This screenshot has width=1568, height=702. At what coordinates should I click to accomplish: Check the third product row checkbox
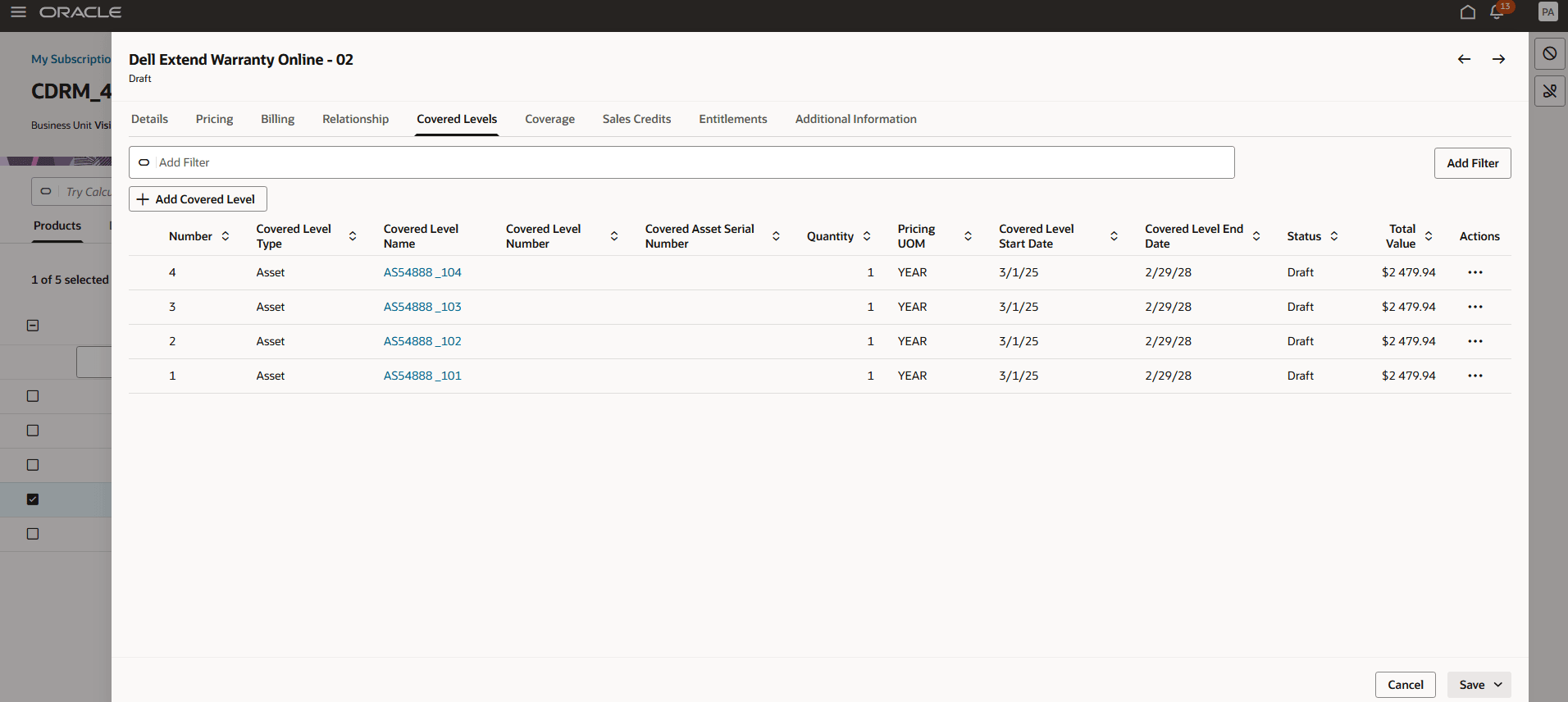click(x=33, y=465)
